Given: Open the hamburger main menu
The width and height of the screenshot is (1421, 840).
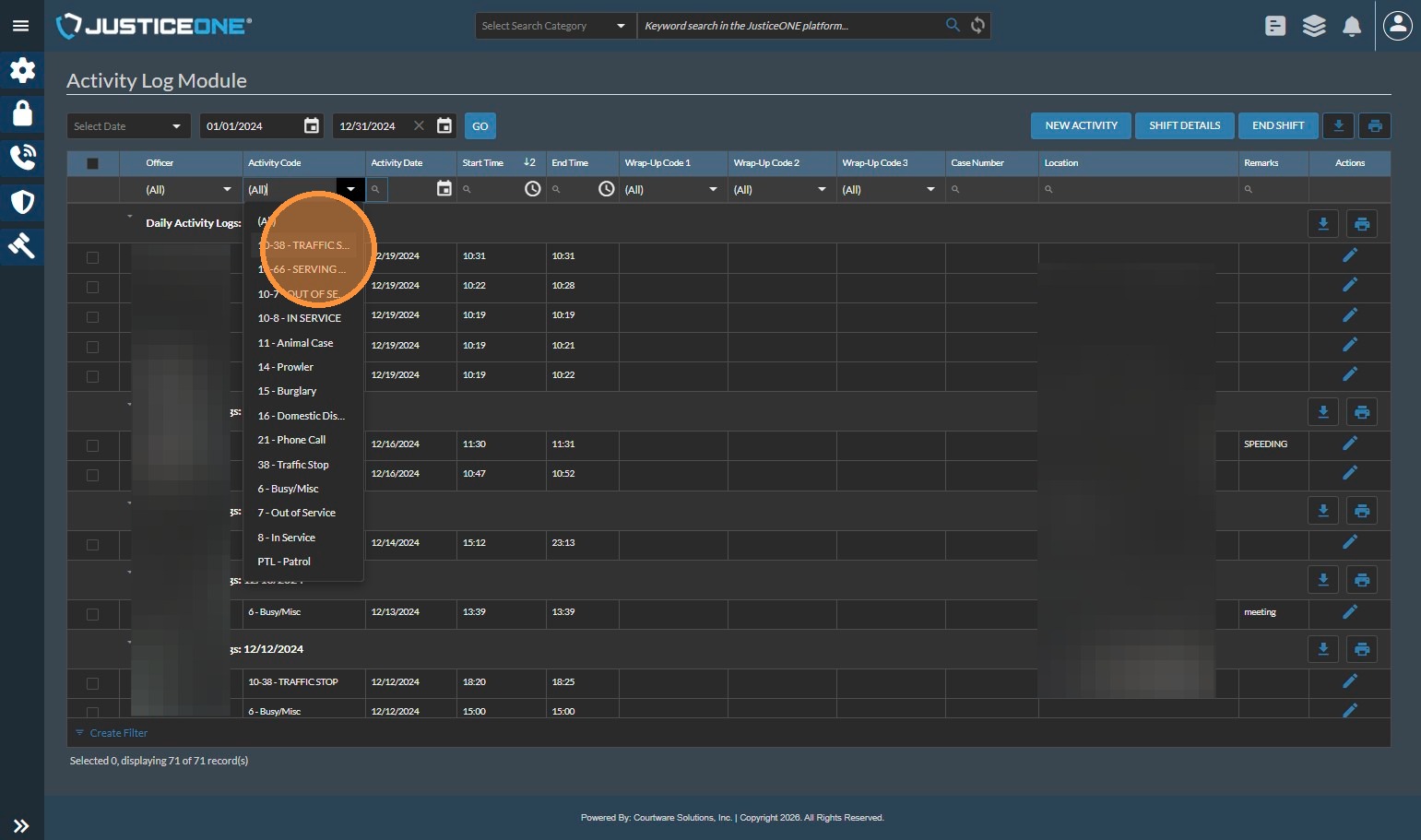Looking at the screenshot, I should pyautogui.click(x=20, y=26).
